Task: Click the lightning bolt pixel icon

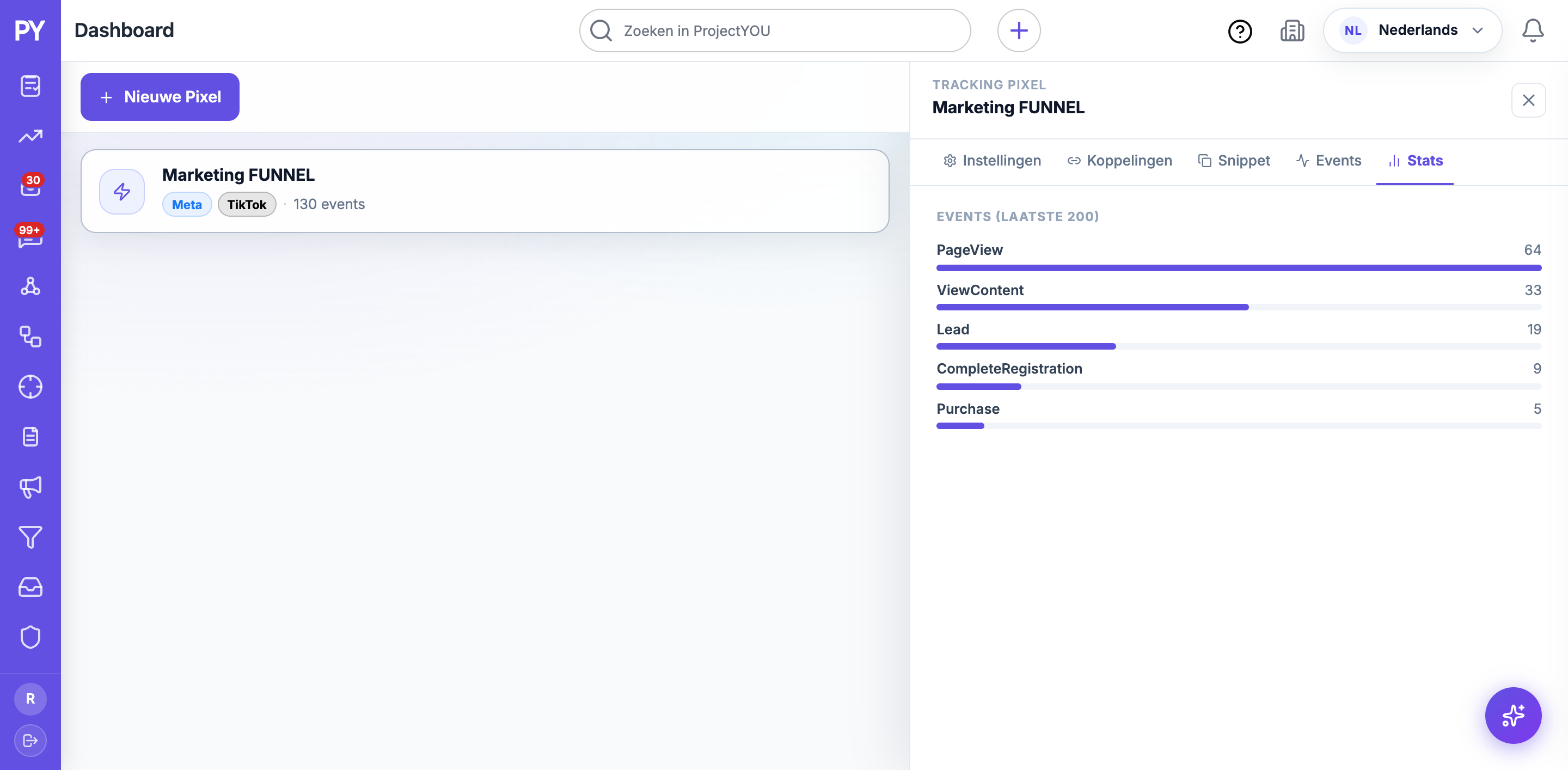Action: tap(122, 191)
